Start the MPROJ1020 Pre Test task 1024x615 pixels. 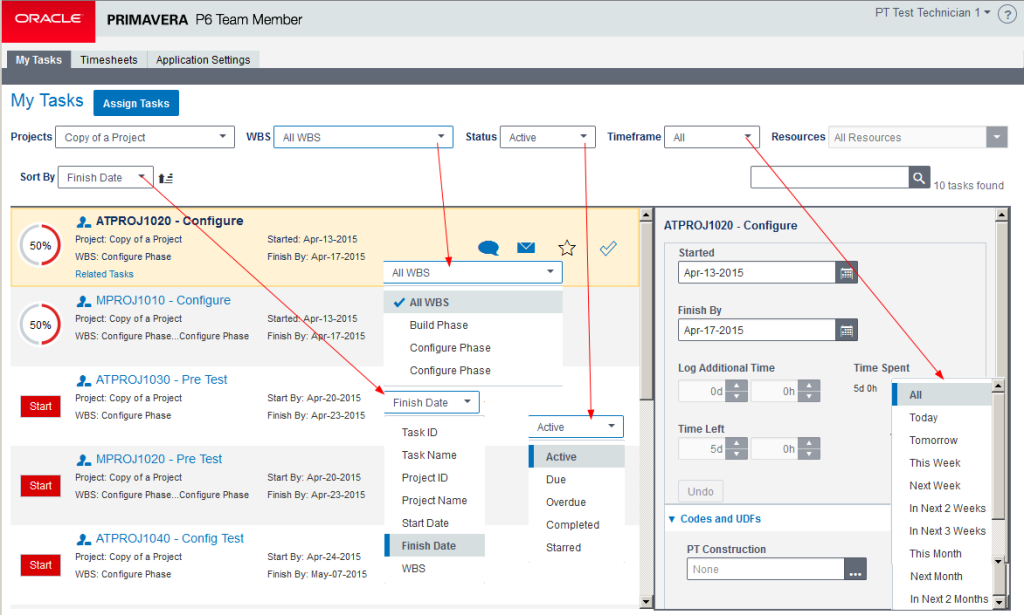pos(40,486)
